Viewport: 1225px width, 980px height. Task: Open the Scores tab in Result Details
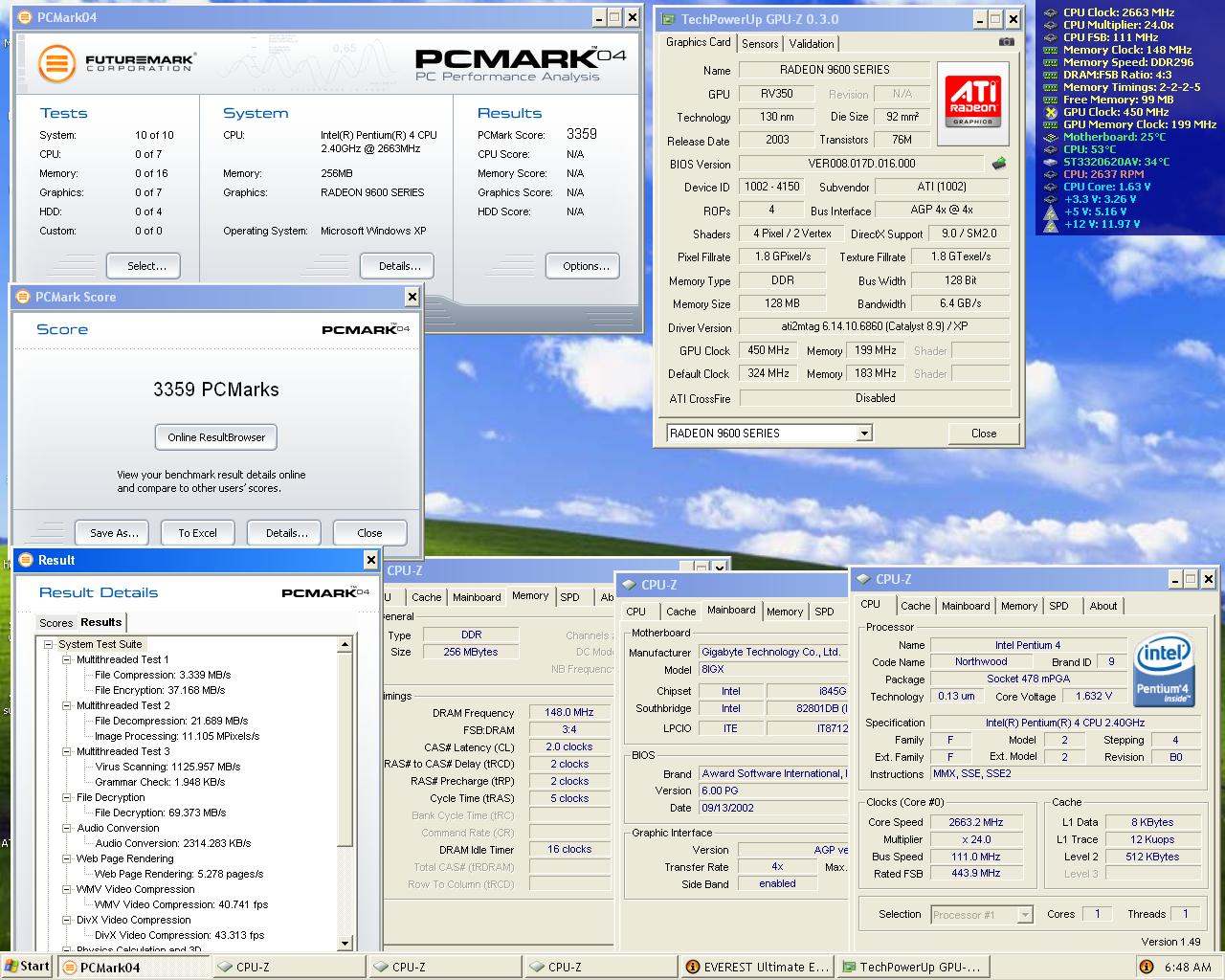[x=56, y=622]
